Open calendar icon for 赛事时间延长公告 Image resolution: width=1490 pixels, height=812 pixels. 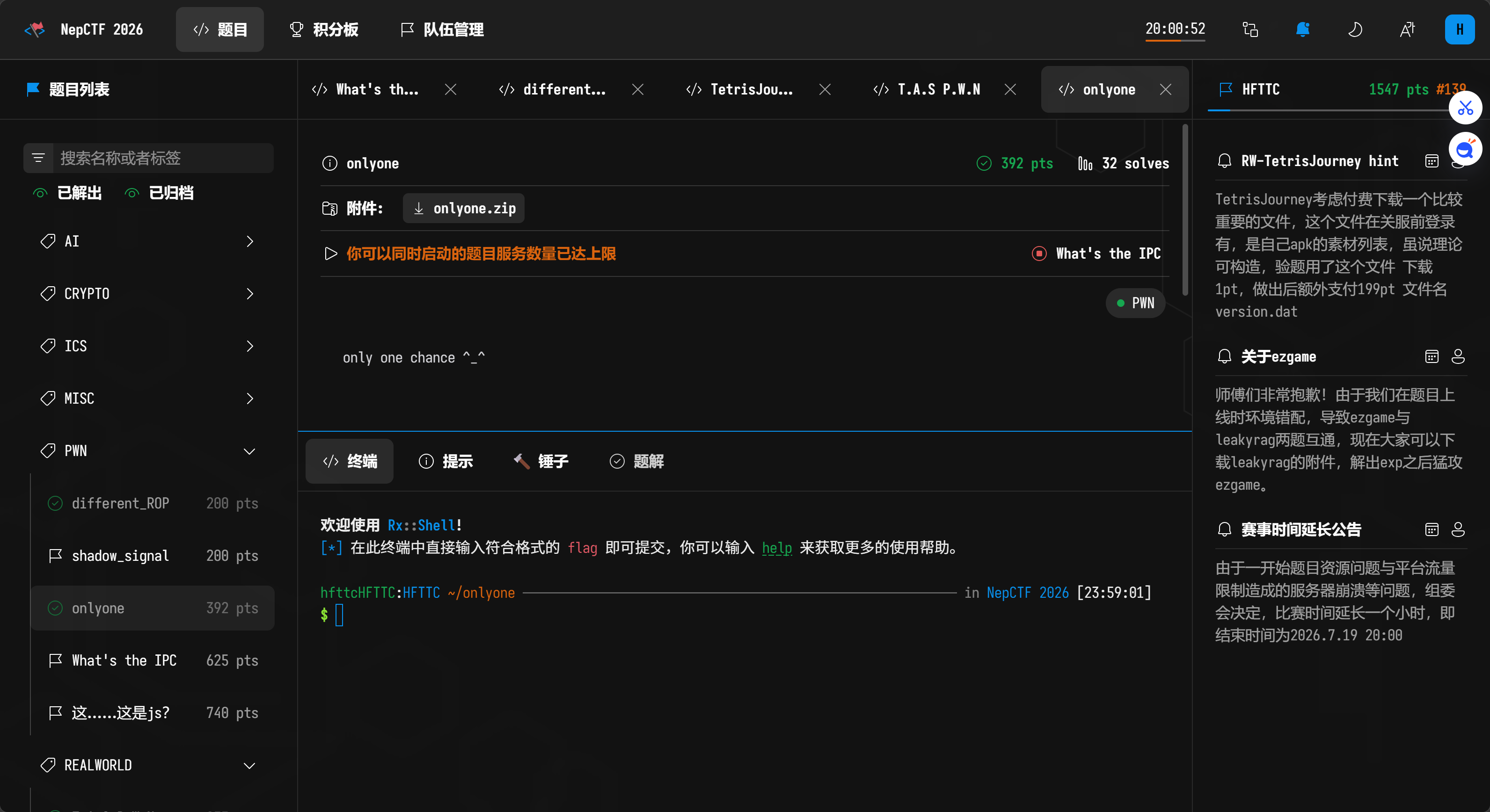[x=1432, y=529]
